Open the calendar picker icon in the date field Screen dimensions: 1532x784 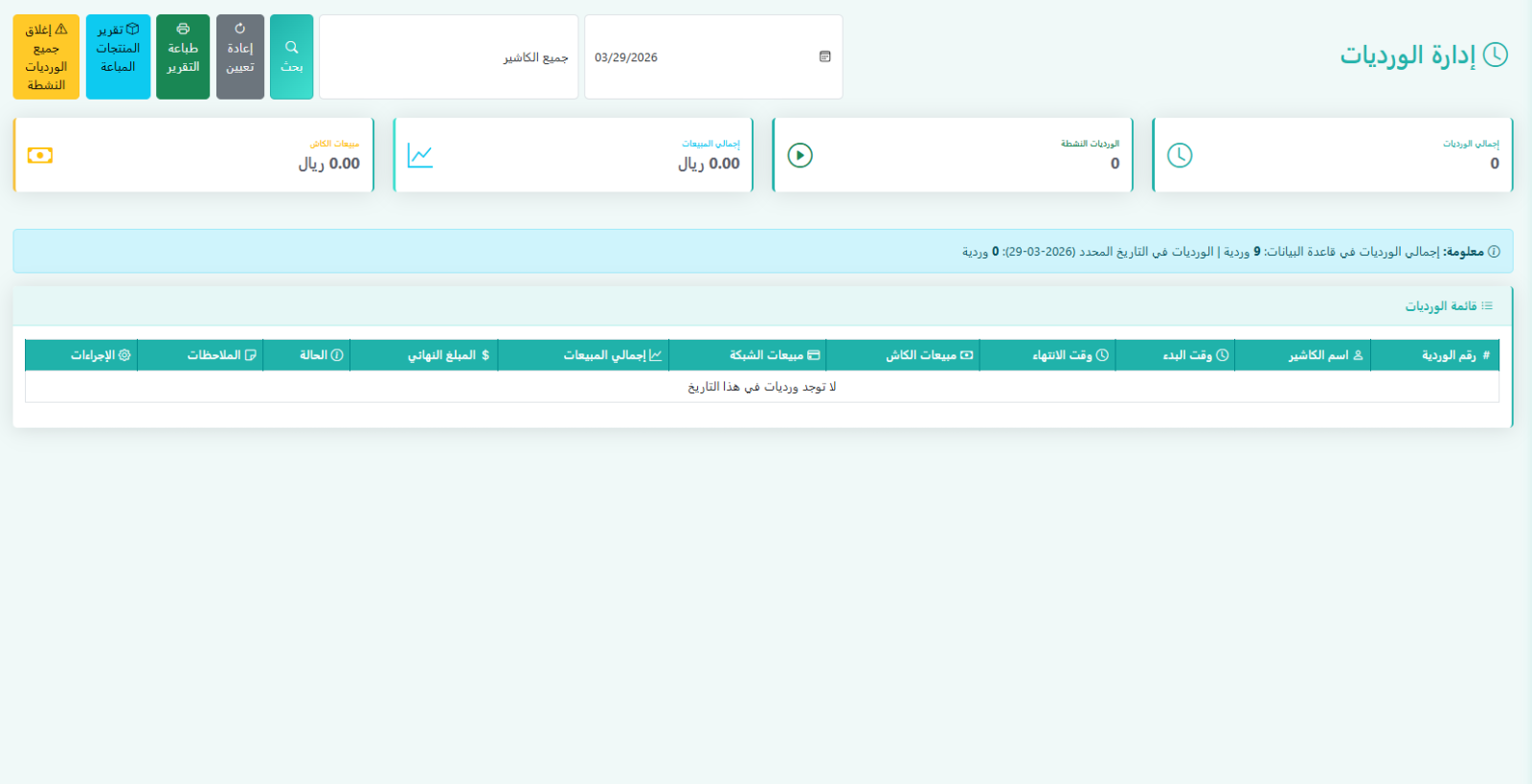pyautogui.click(x=824, y=57)
